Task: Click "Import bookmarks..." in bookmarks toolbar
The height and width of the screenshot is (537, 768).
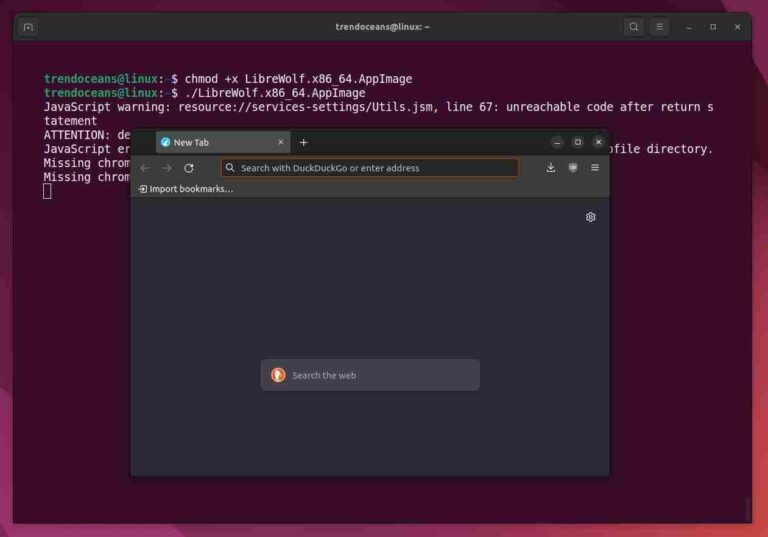Action: pos(186,189)
